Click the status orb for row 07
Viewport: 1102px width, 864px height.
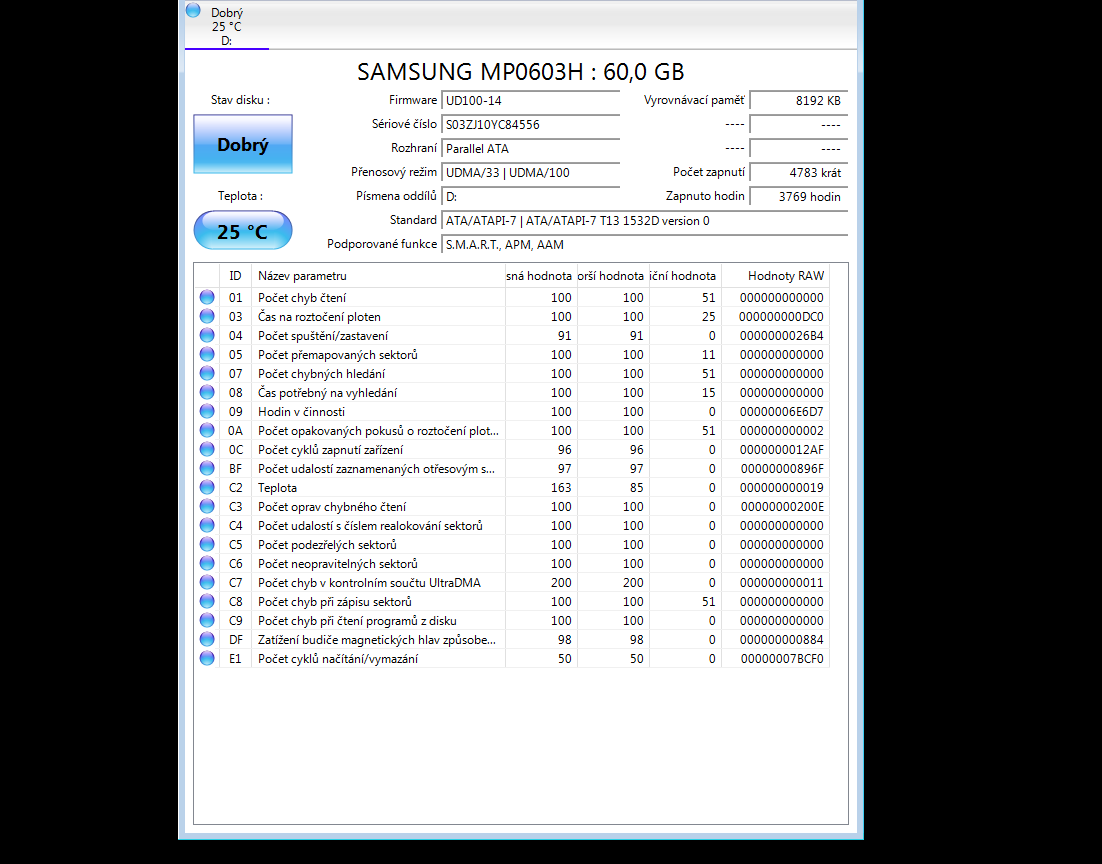tap(207, 373)
